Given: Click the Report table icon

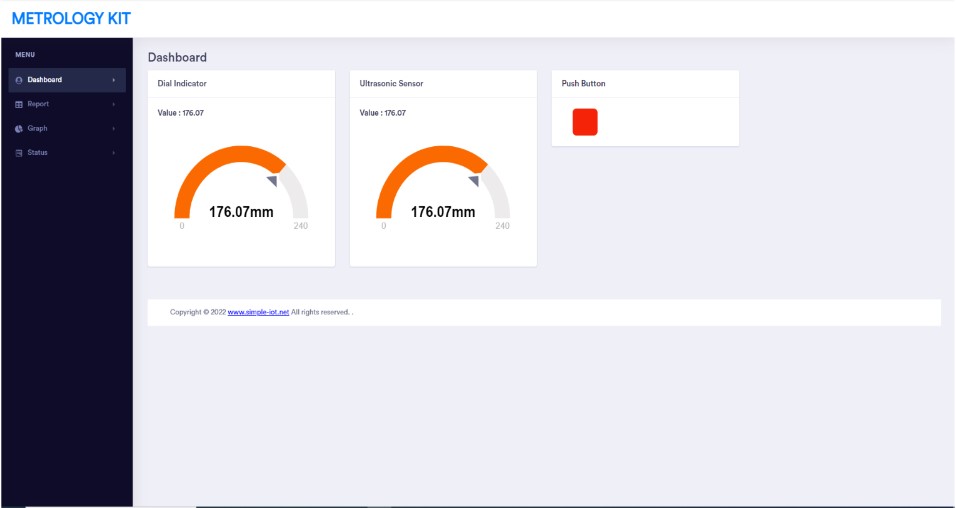Looking at the screenshot, I should [19, 104].
